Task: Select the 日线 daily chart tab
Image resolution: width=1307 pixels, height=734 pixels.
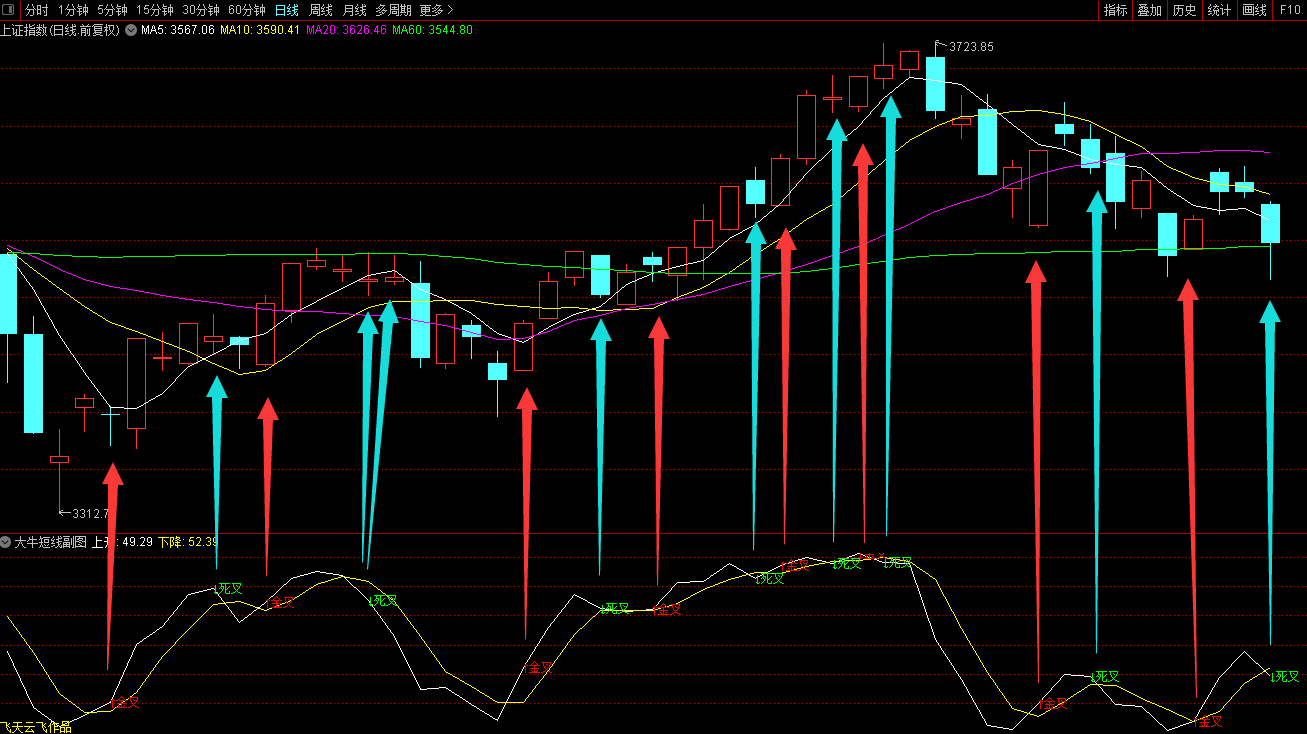Action: pyautogui.click(x=287, y=10)
